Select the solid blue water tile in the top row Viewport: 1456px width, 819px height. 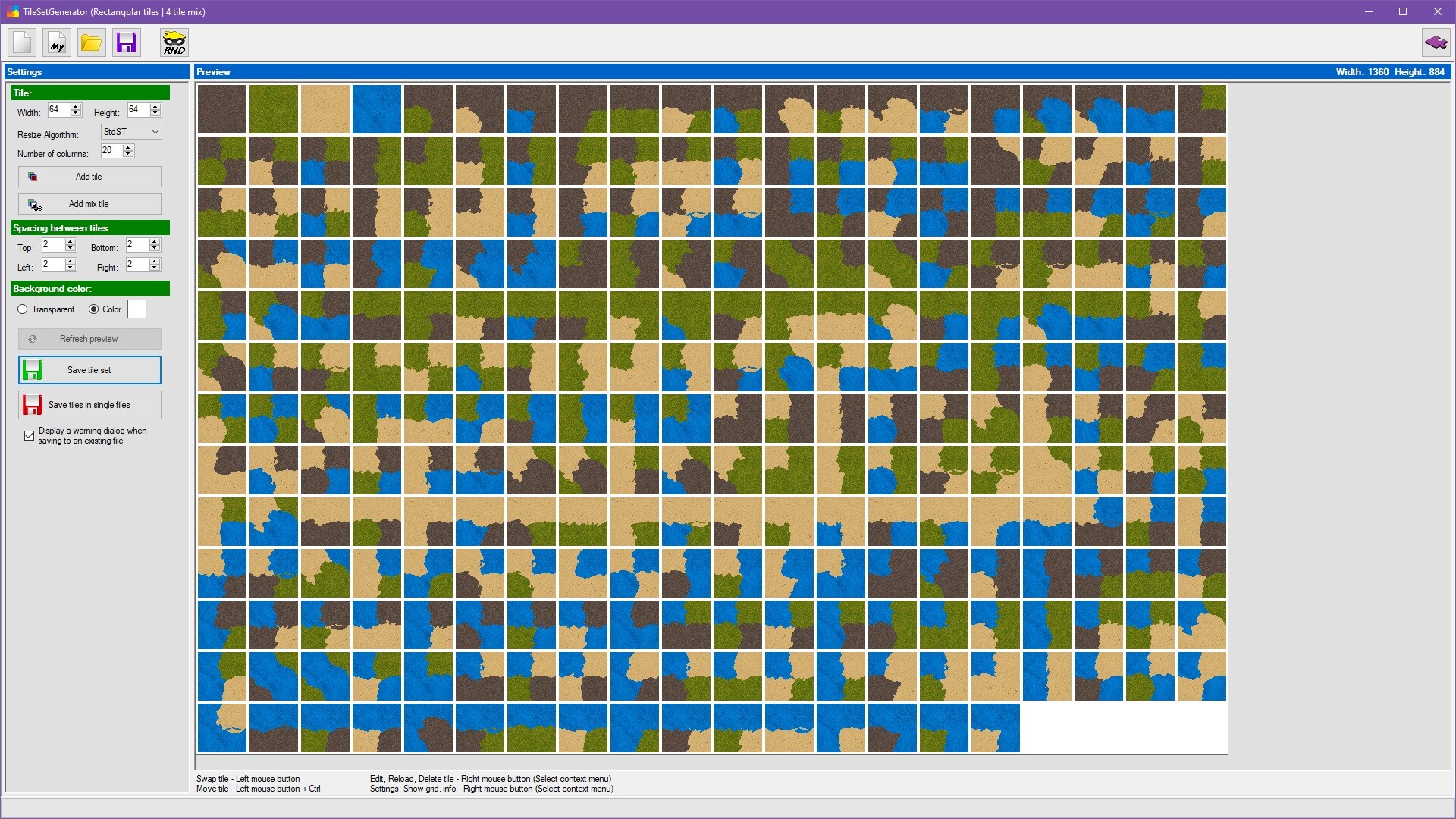coord(377,109)
